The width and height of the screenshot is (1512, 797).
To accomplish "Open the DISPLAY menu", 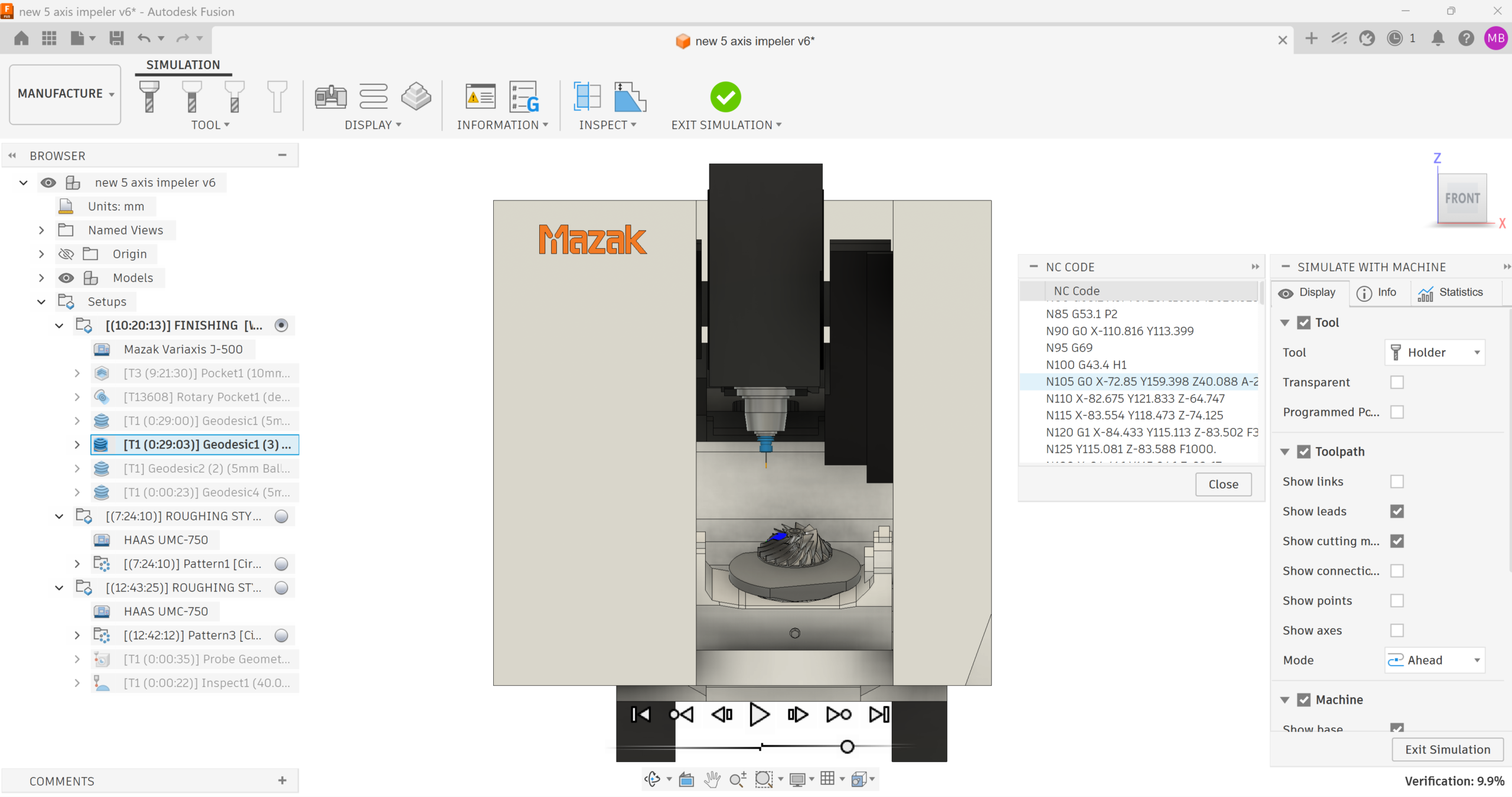I will coord(373,125).
